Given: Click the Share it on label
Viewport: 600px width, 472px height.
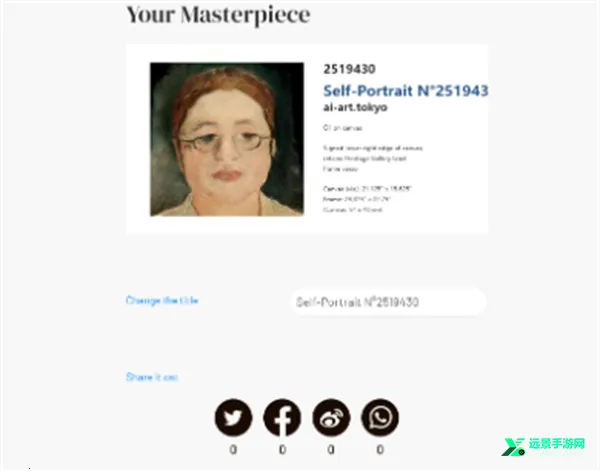Looking at the screenshot, I should (152, 377).
